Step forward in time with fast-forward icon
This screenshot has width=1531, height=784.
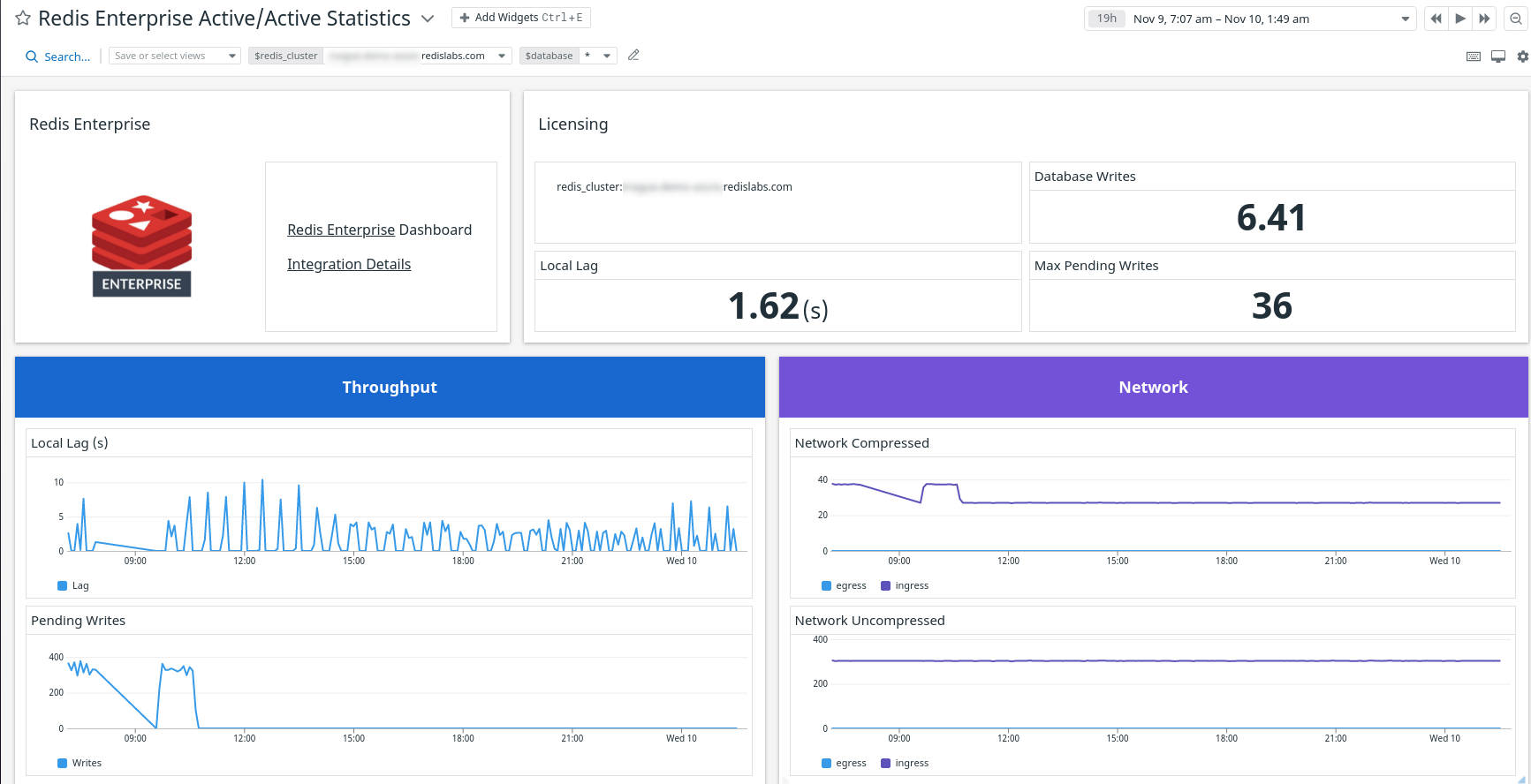(x=1484, y=19)
